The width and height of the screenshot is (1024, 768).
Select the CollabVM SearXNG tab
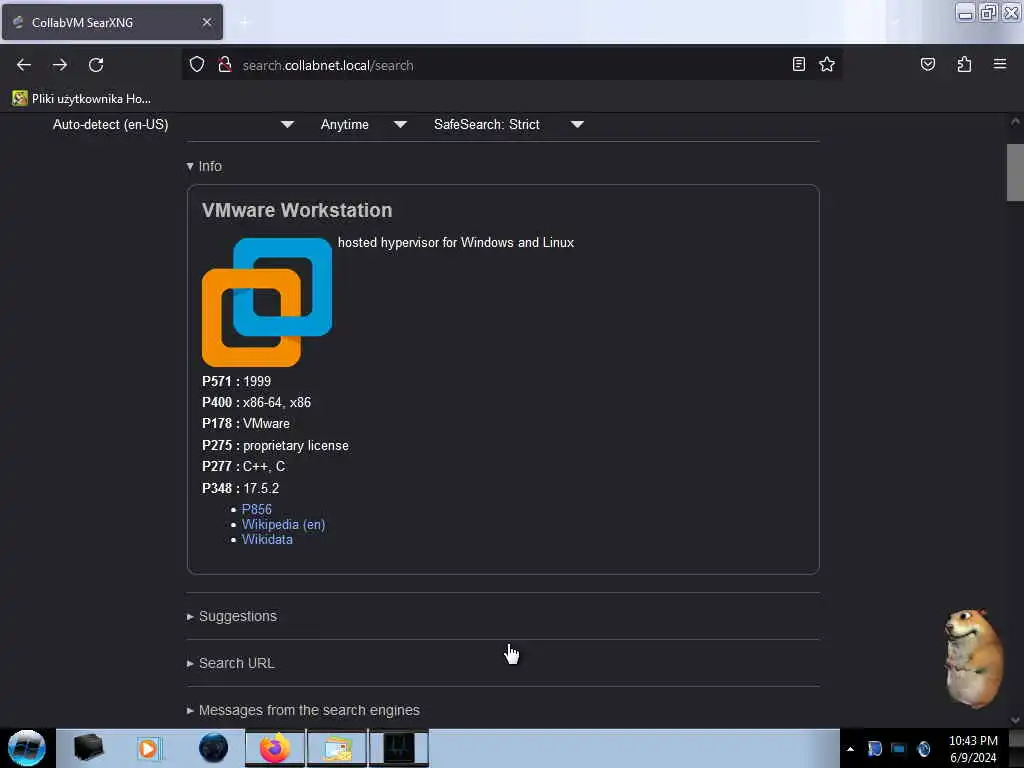(x=112, y=22)
